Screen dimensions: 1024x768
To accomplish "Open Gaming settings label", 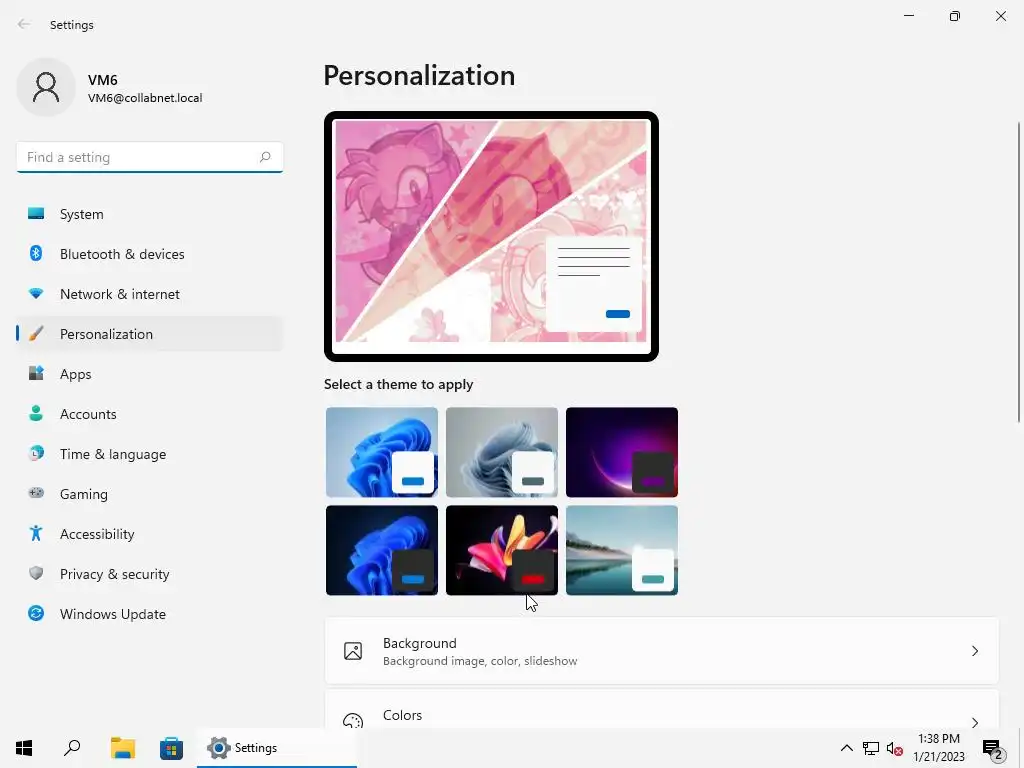I will 84,494.
